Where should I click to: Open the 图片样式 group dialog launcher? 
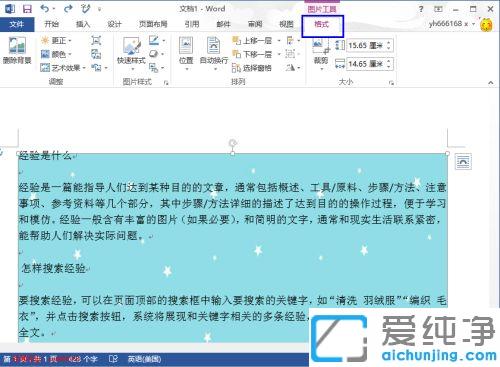click(x=166, y=82)
